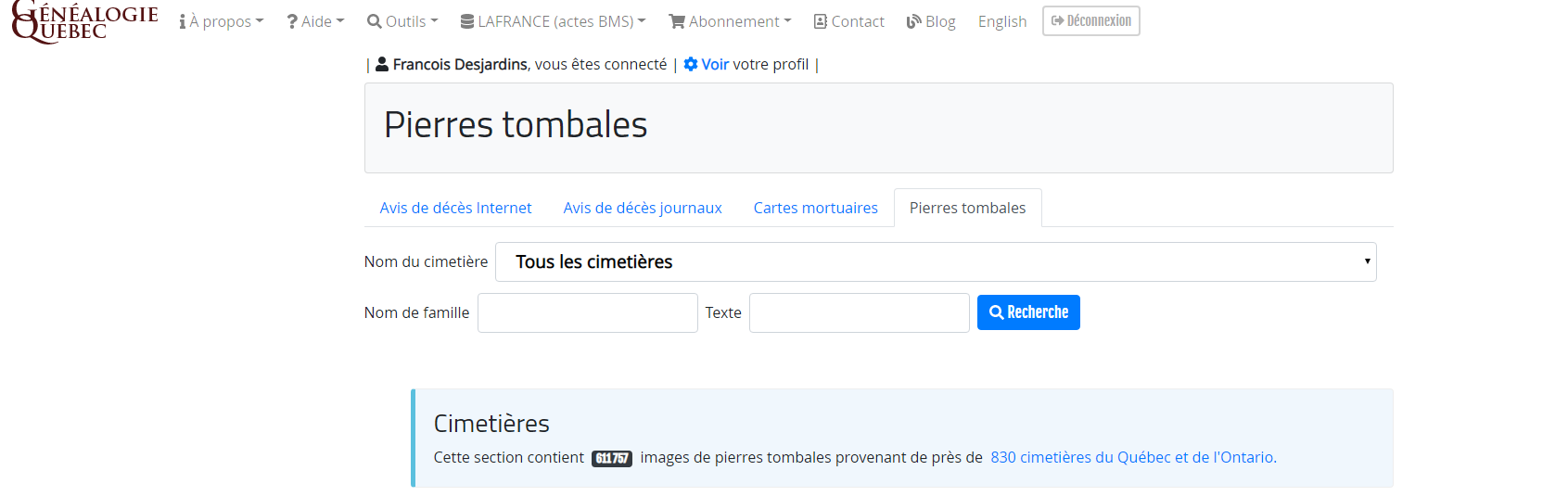Click the Généalogie Québec logo

coord(84,21)
